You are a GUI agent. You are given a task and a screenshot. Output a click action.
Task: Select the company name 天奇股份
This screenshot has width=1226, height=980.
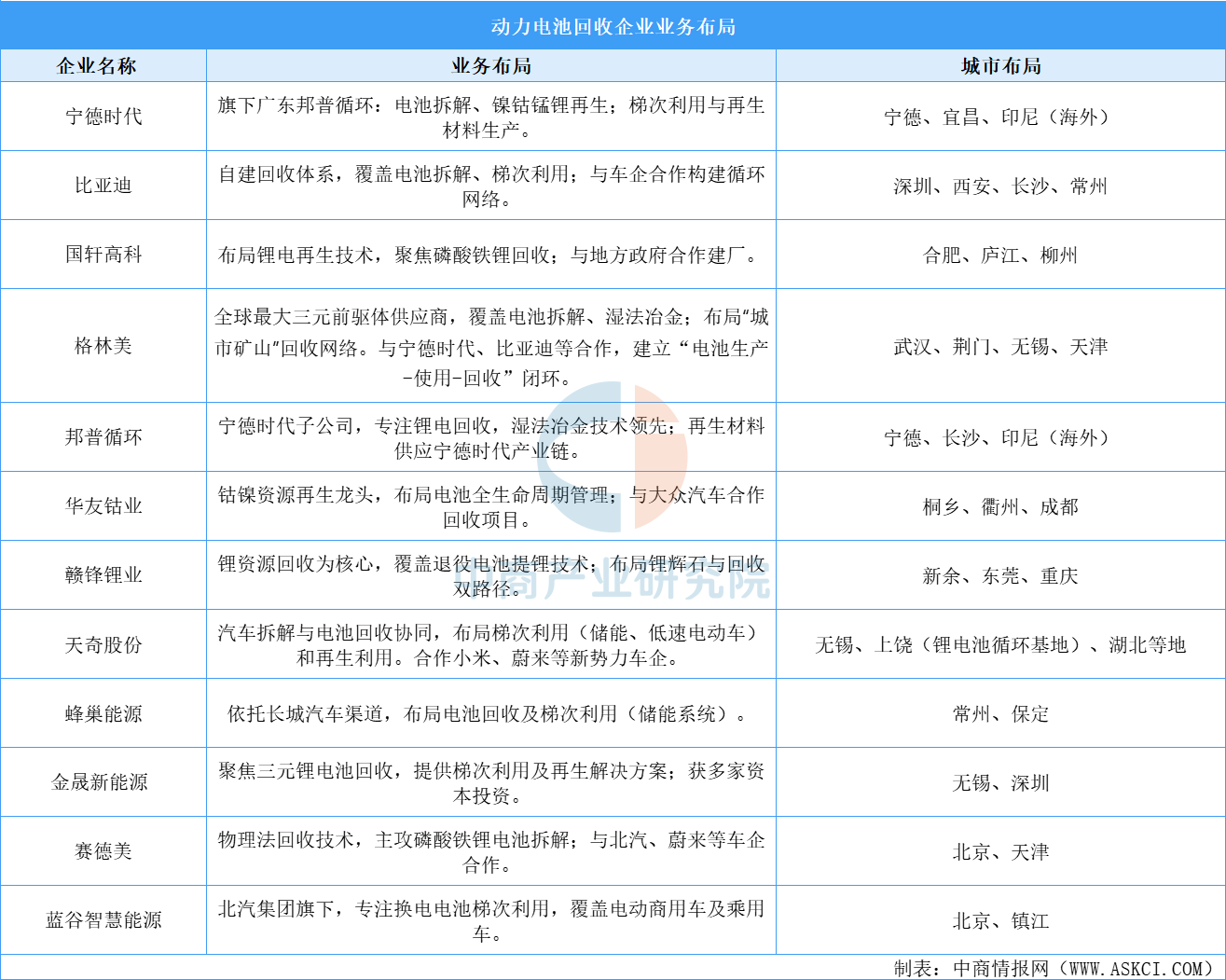[x=103, y=644]
